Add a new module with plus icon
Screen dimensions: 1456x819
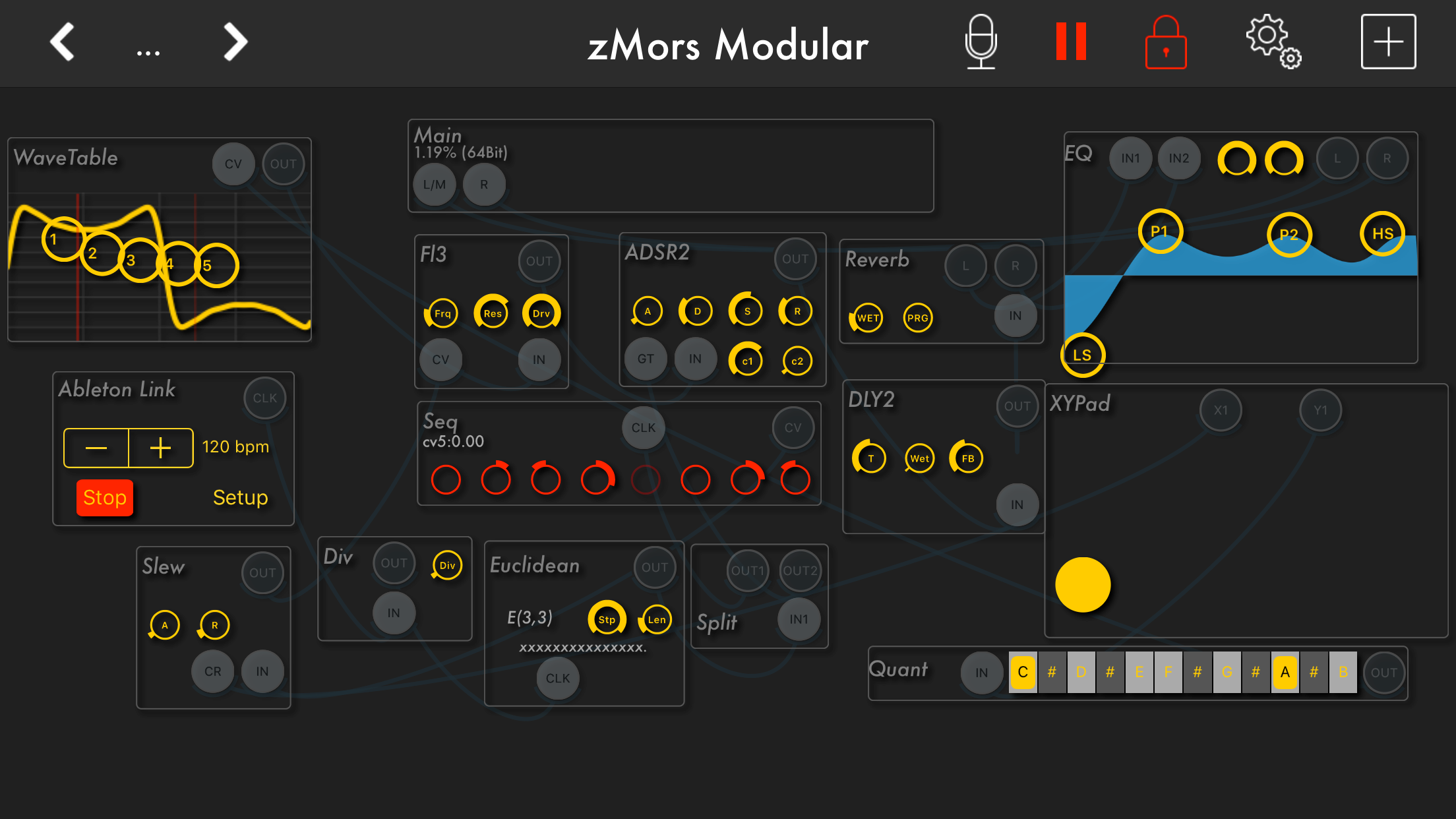pyautogui.click(x=1388, y=42)
